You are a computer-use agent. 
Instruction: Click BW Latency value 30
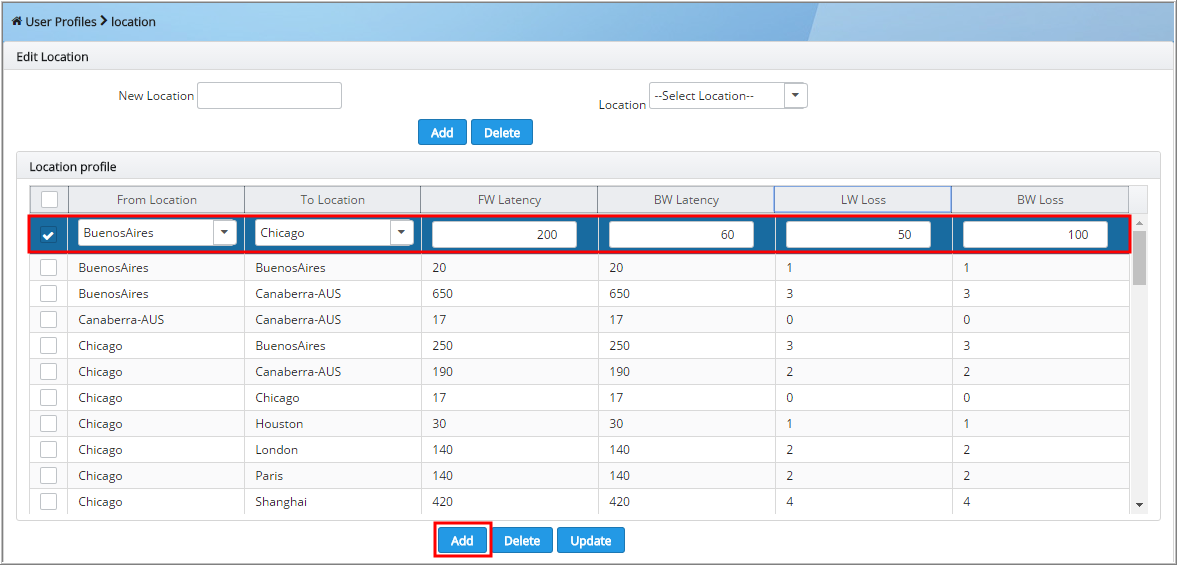click(x=616, y=424)
